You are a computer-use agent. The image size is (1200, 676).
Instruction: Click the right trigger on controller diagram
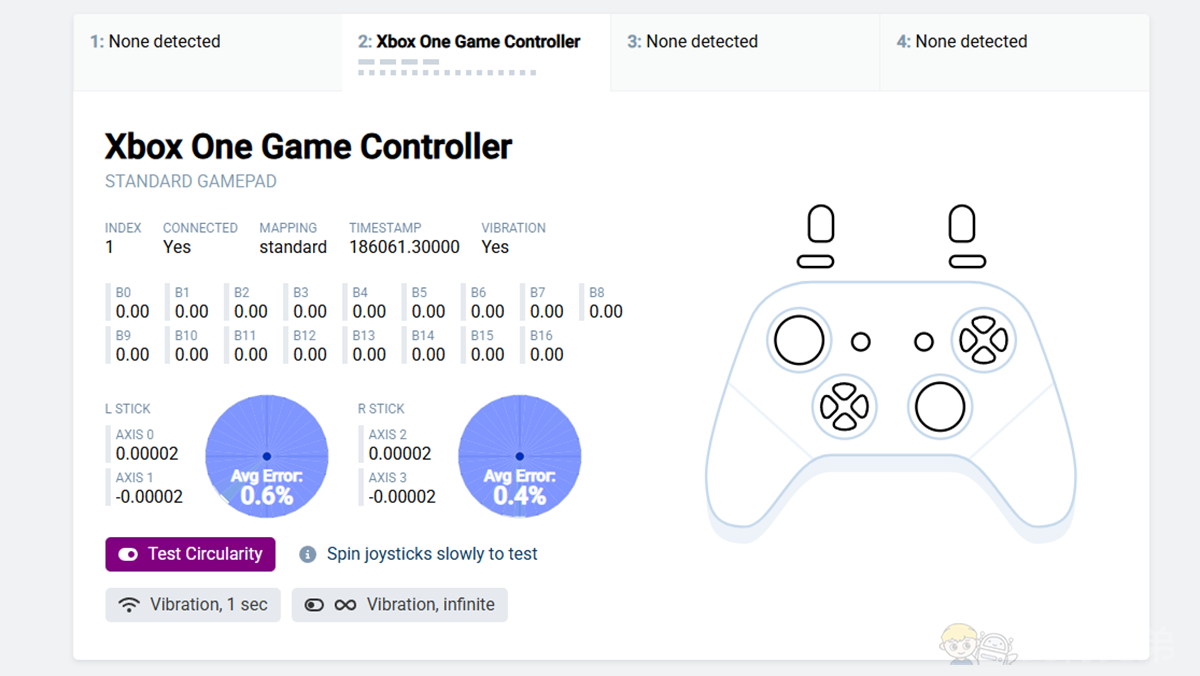(962, 224)
